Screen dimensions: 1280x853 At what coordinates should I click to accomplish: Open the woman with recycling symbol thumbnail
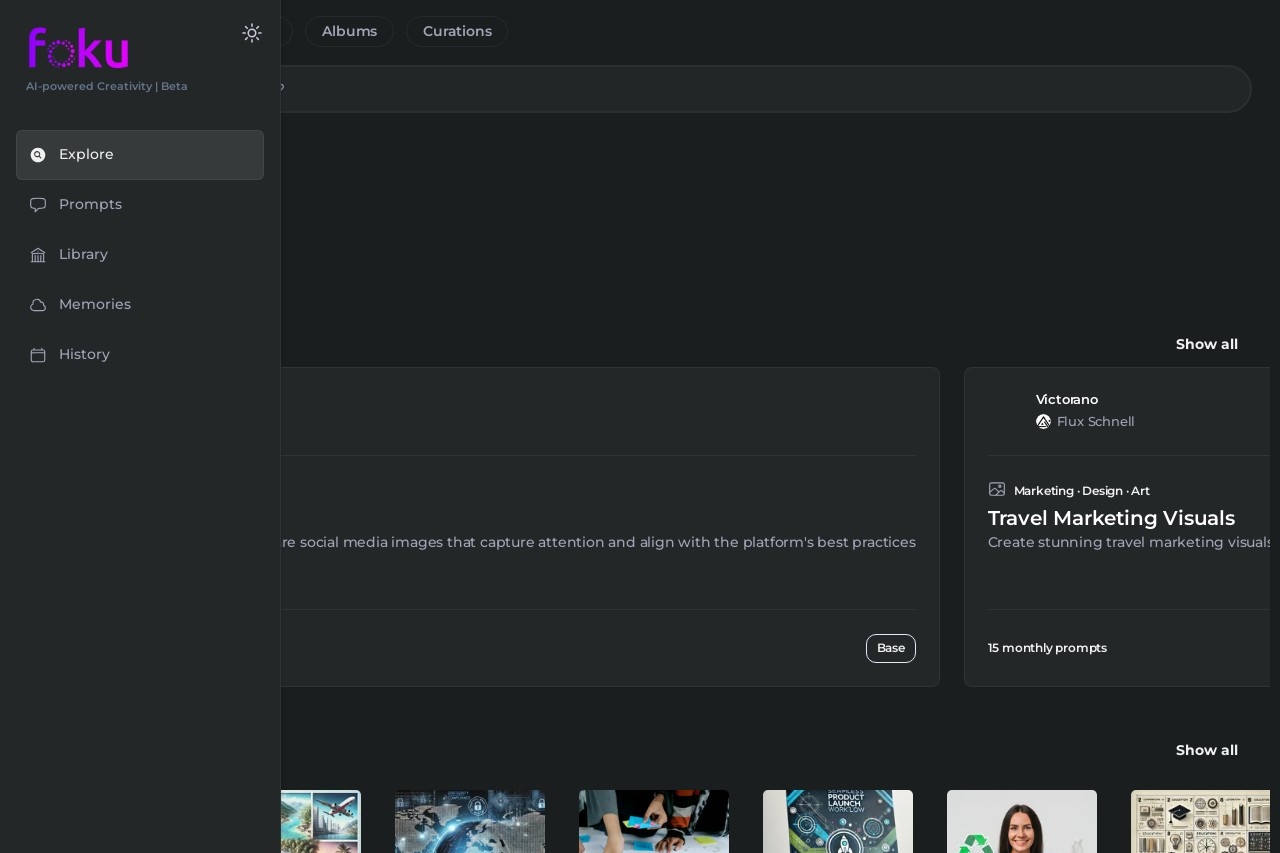(x=1022, y=821)
